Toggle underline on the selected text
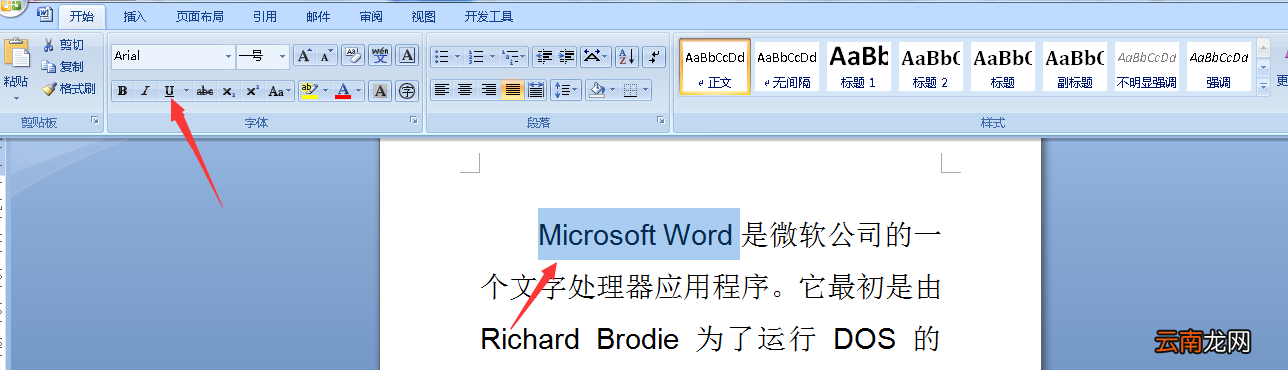Screen dimensions: 1288x370 [169, 91]
